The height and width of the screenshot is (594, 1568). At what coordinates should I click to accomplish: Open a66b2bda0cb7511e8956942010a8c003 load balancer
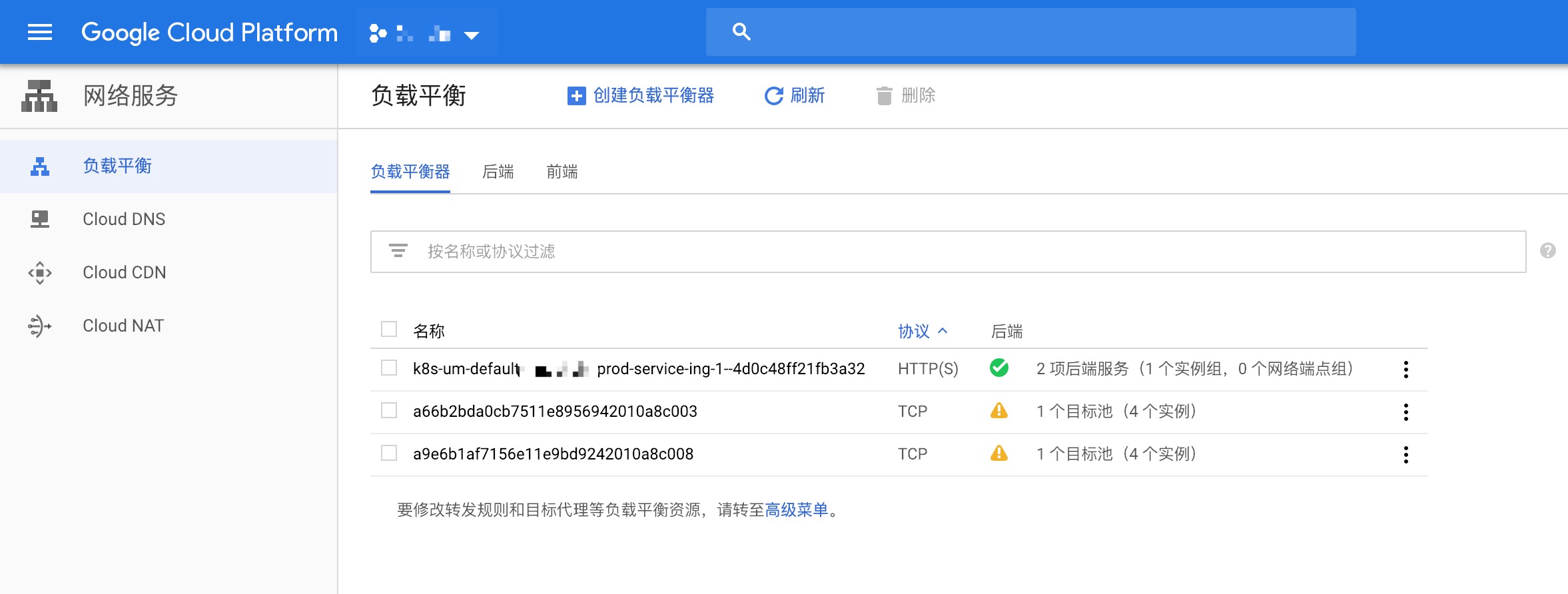click(x=555, y=412)
